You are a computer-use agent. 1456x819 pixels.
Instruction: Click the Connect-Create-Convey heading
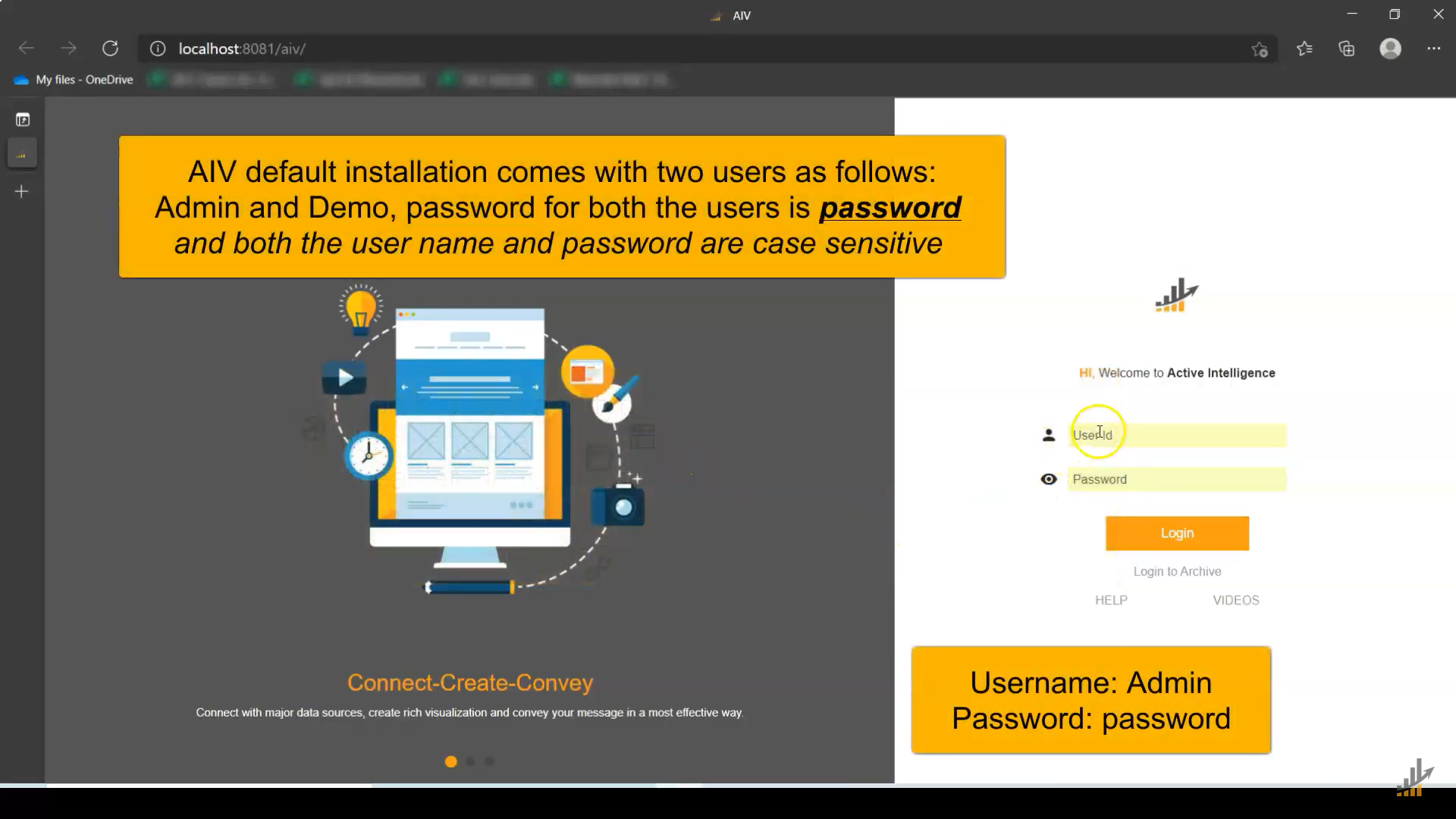[470, 682]
